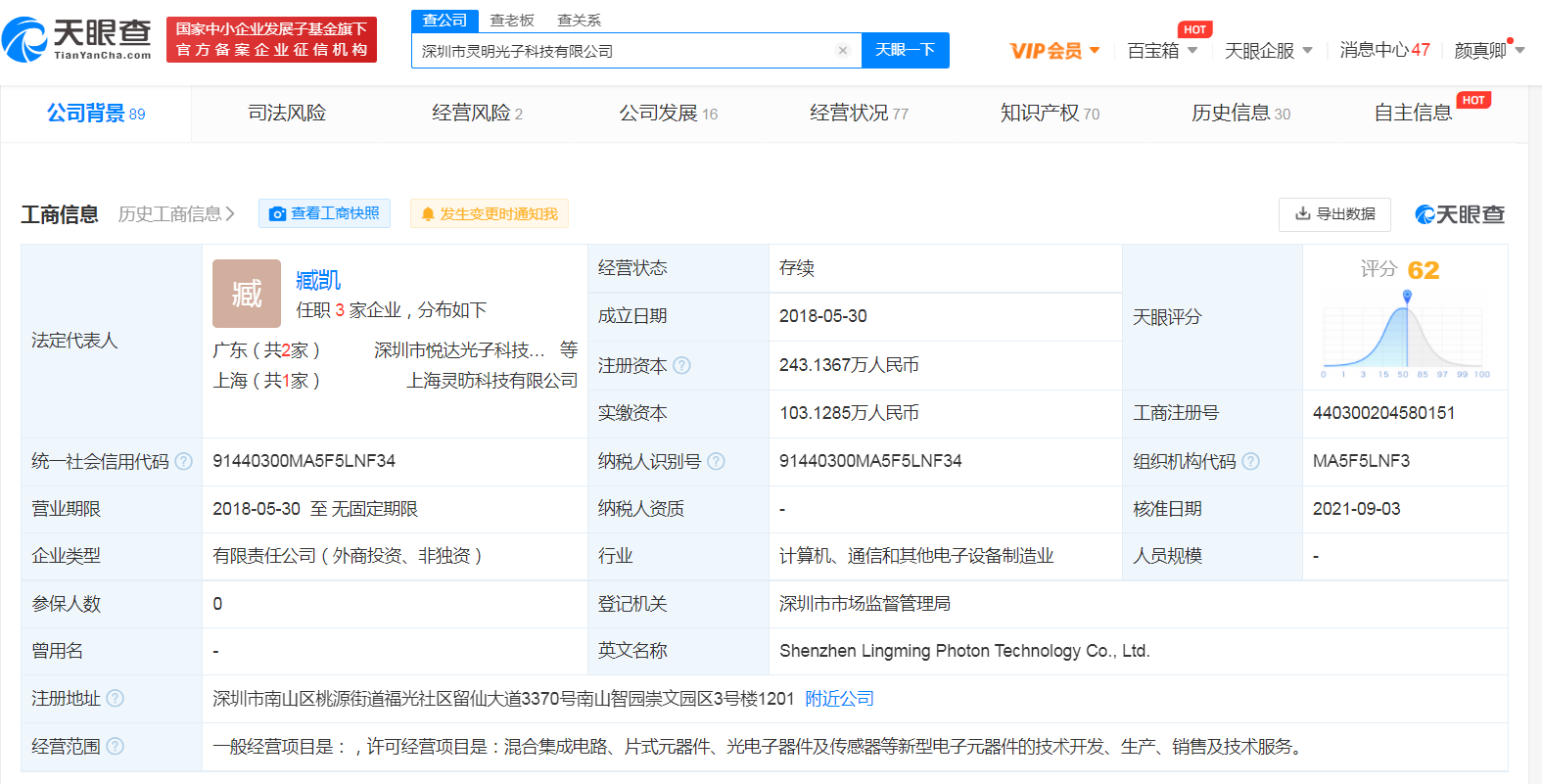
Task: Click the 附近公司 link
Action: click(839, 699)
